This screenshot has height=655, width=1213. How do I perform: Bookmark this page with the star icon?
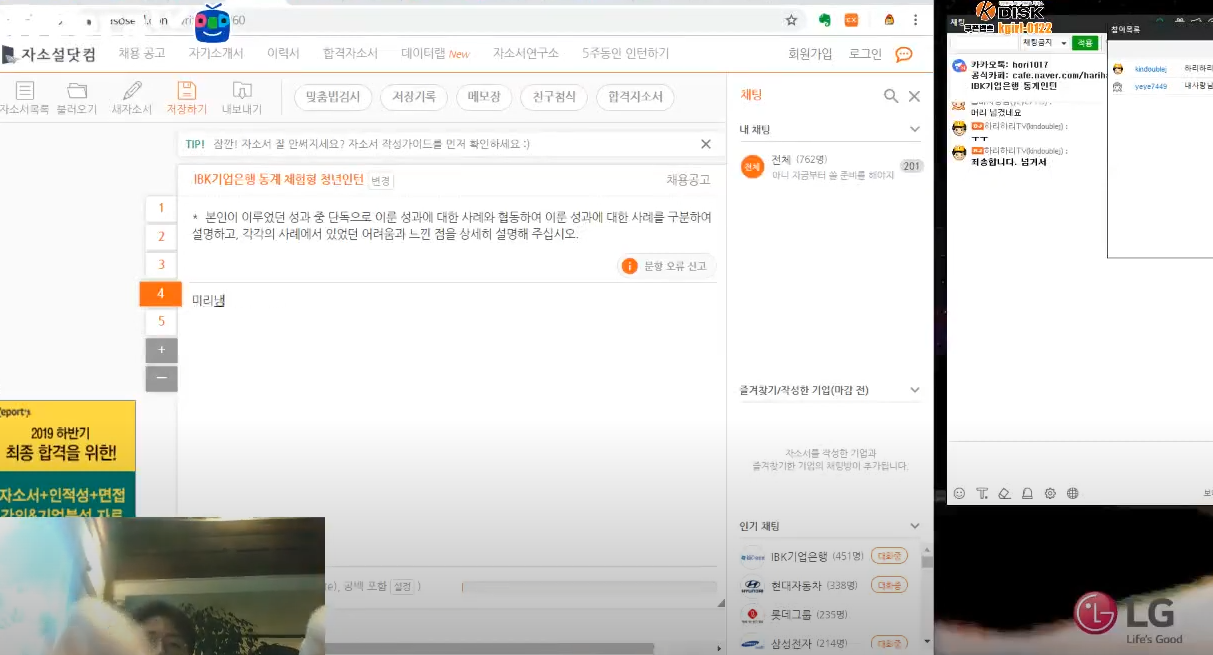pos(791,20)
